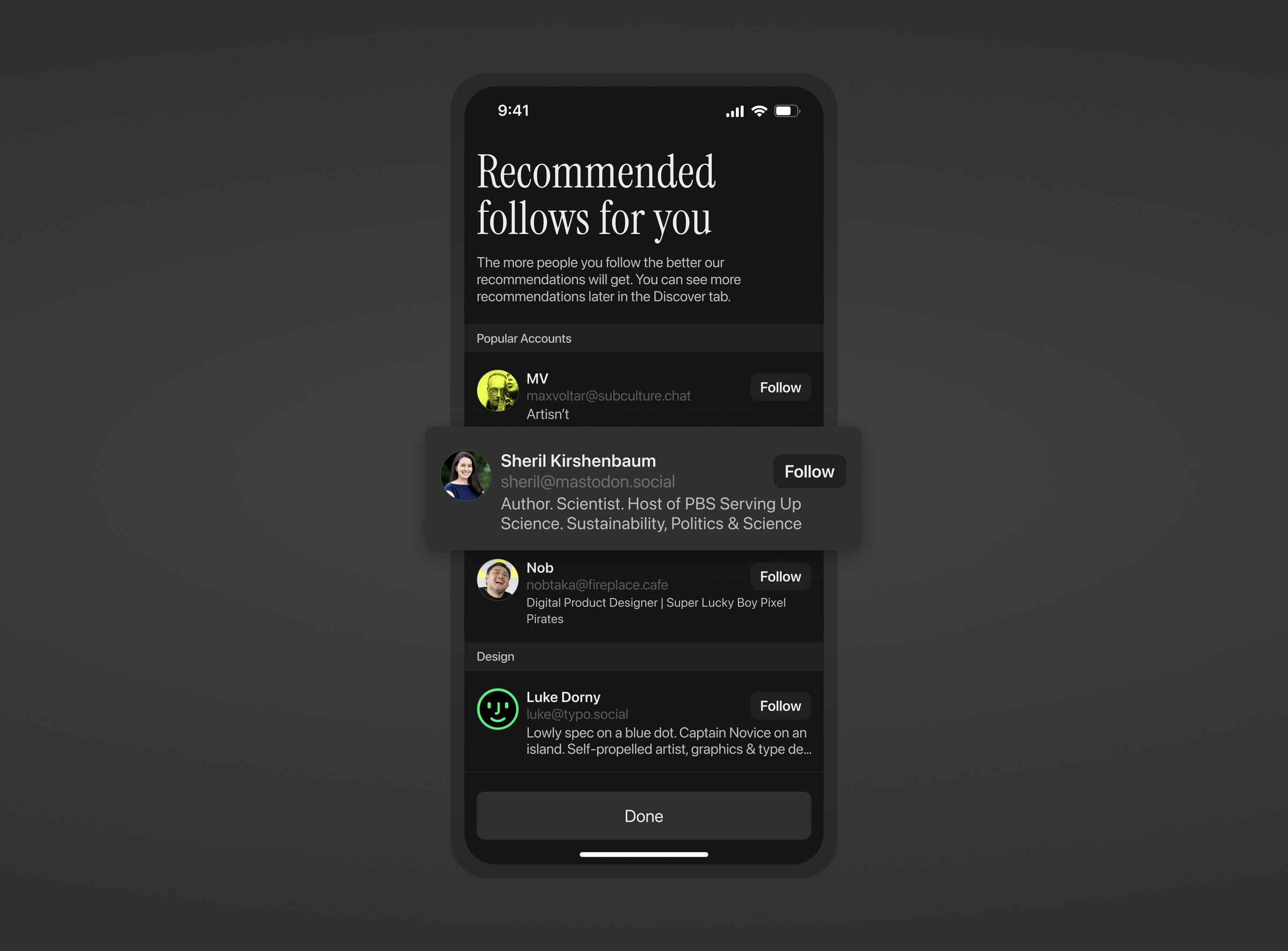Follow Luke Dorny on typo.social

point(780,705)
